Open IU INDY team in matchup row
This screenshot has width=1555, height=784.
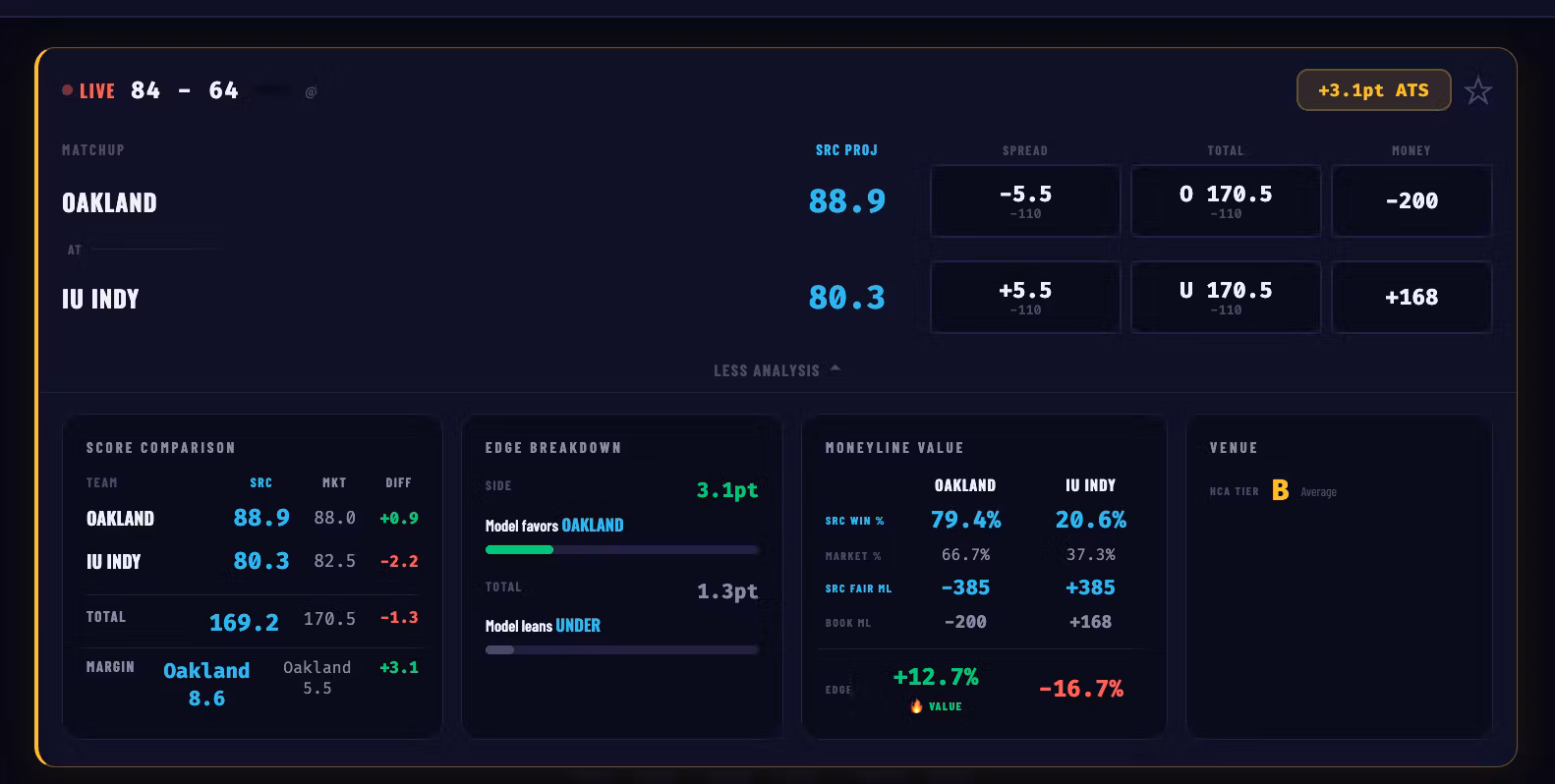click(x=100, y=299)
